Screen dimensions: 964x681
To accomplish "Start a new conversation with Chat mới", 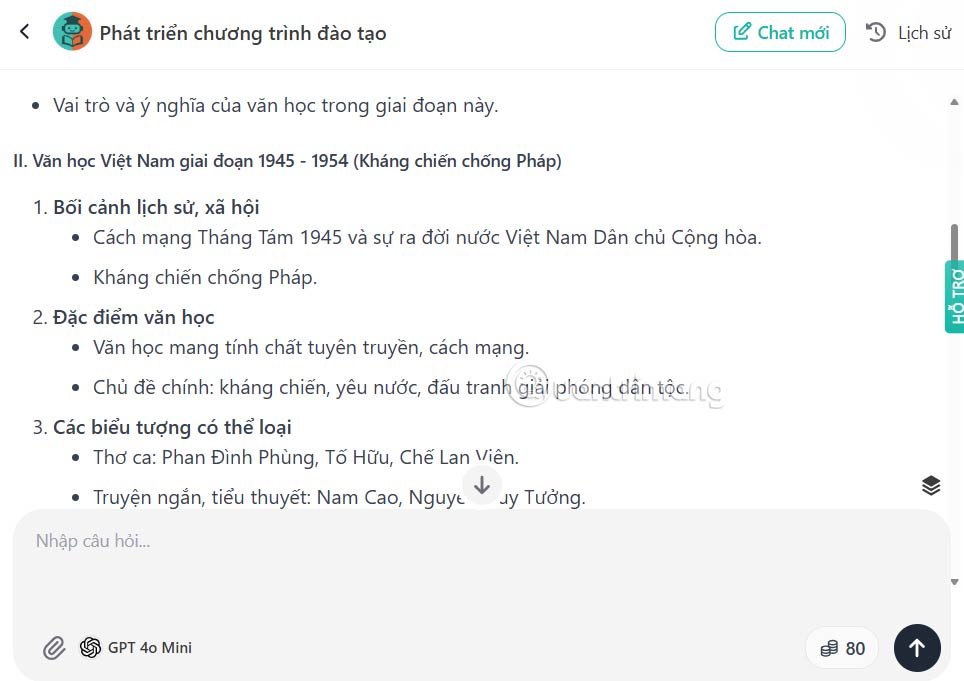I will point(780,31).
